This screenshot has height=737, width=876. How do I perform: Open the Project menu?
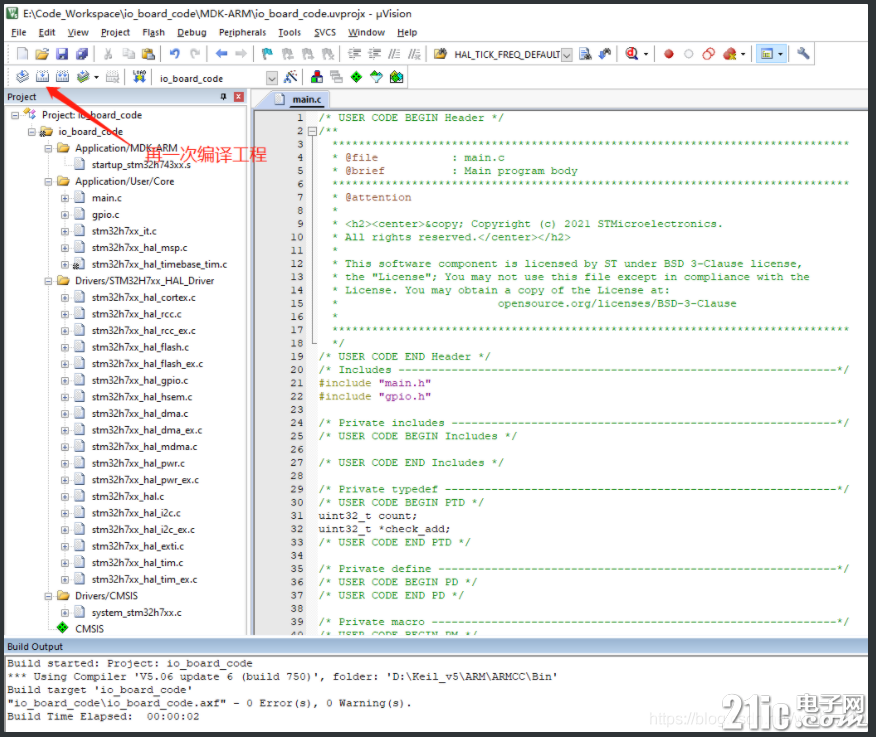(x=115, y=32)
